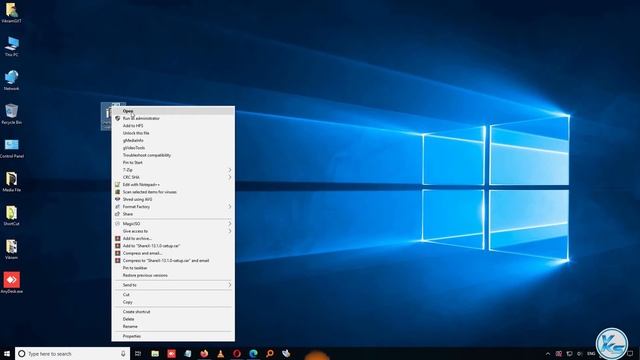
Task: Choose Restore previous versions
Action: 173,275
